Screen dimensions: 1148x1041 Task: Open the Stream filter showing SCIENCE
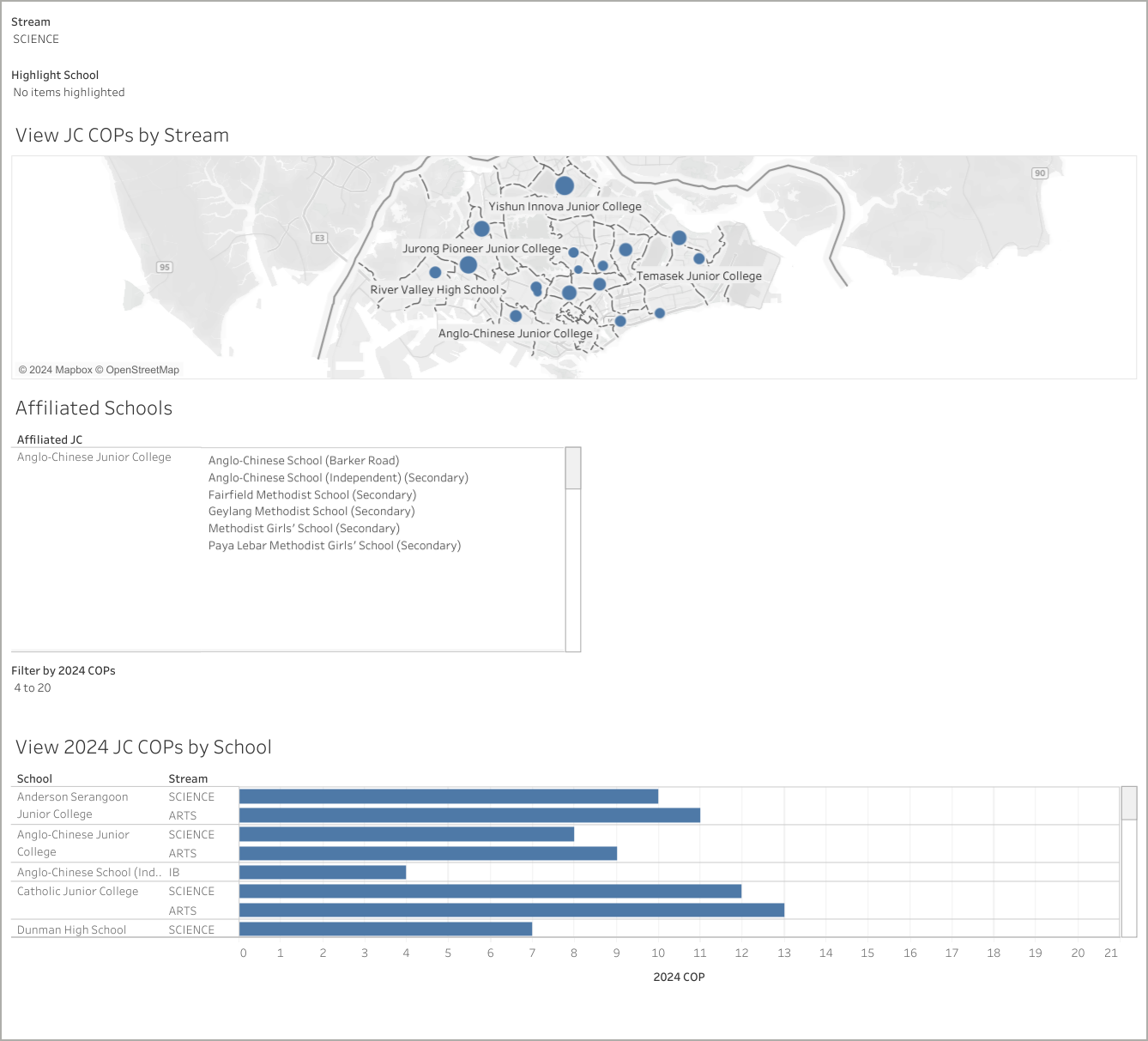(36, 39)
